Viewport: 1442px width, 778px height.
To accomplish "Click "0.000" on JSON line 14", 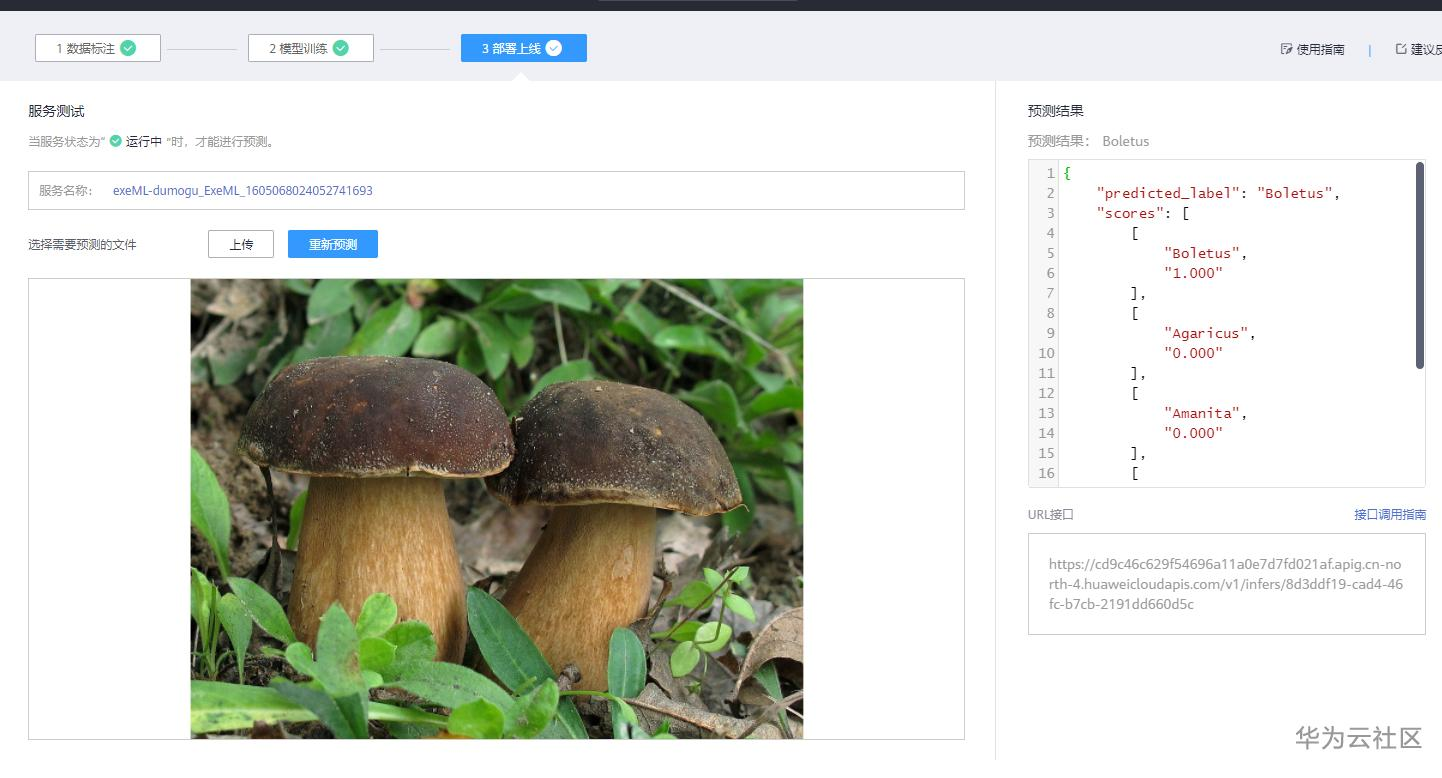I will [x=1194, y=433].
